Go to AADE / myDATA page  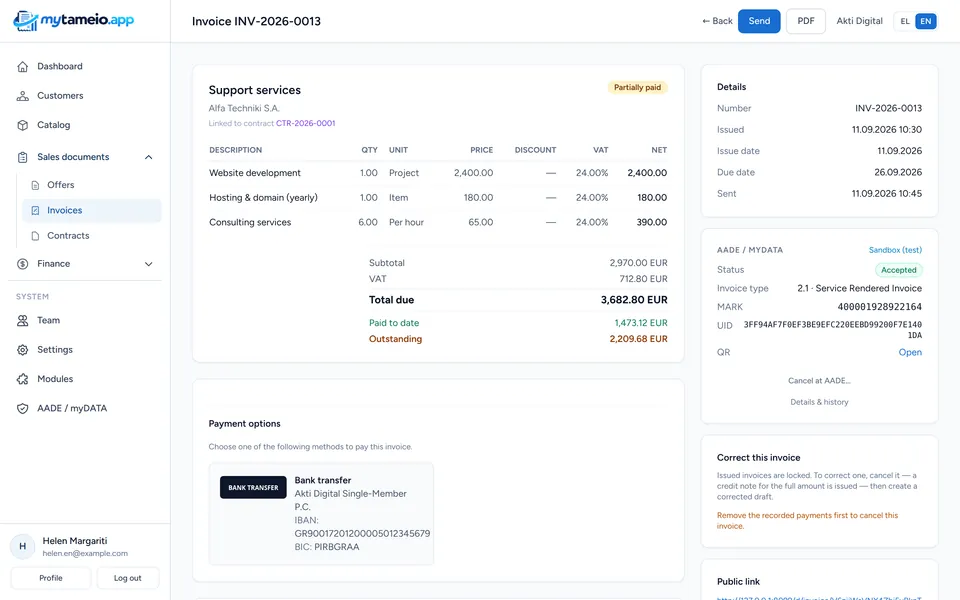tap(85, 408)
